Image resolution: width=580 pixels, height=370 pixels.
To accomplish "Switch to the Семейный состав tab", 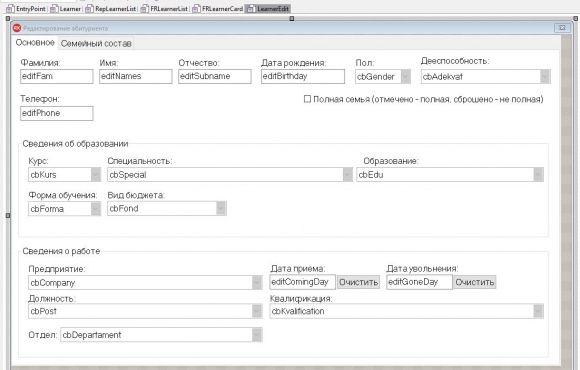I will (96, 44).
